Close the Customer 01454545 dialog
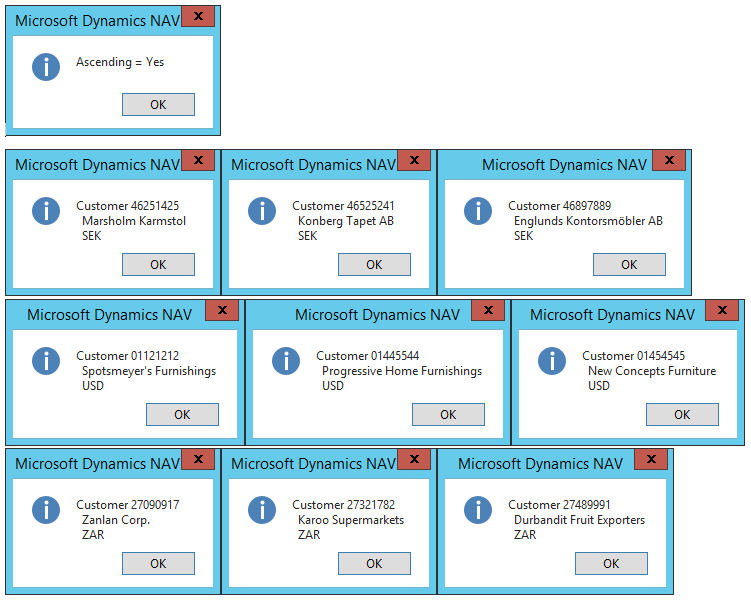The image size is (751, 601). (722, 310)
